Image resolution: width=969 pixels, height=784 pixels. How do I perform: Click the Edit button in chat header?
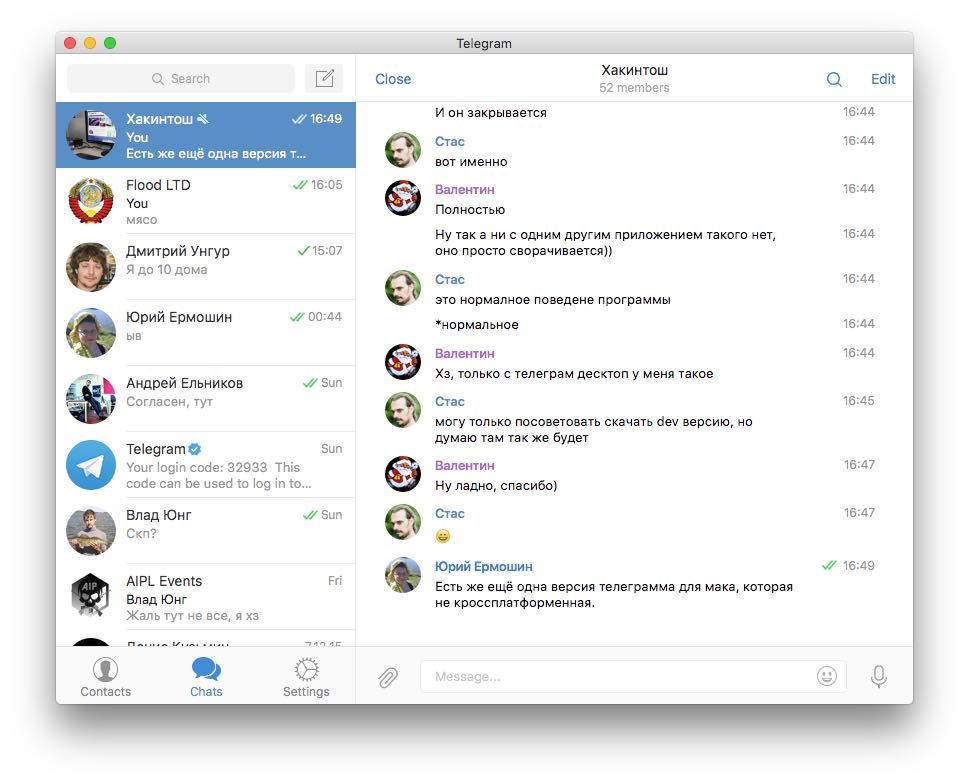coord(883,79)
